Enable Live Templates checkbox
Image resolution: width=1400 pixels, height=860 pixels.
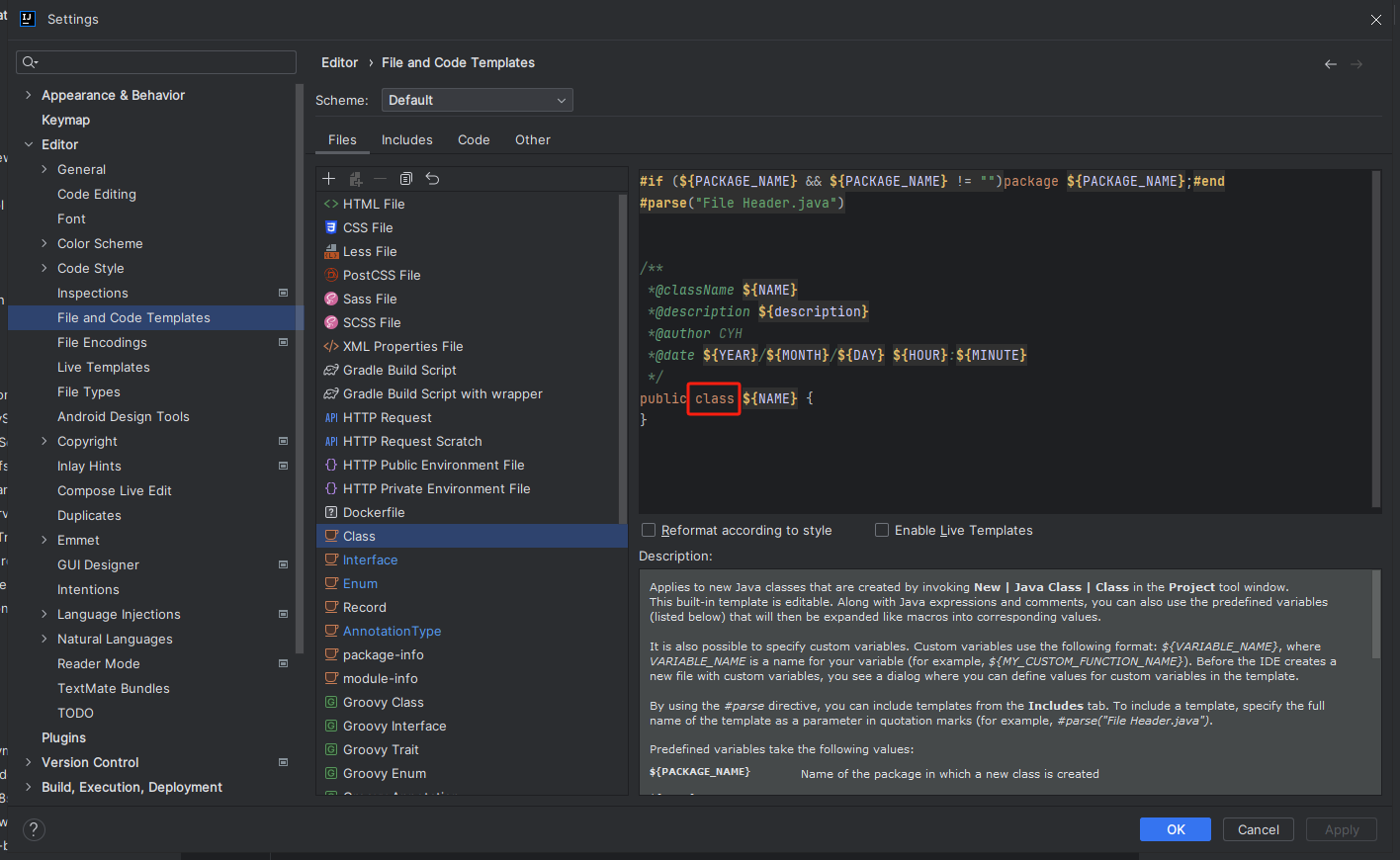tap(882, 530)
